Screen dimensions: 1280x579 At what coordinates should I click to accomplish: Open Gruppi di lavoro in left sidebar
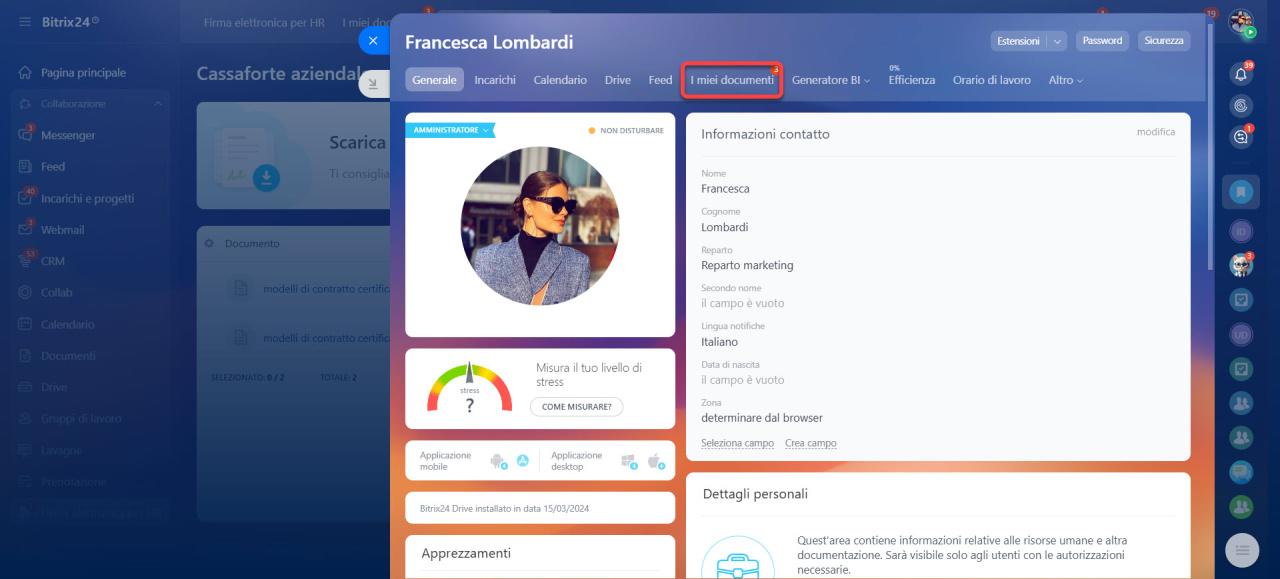81,419
